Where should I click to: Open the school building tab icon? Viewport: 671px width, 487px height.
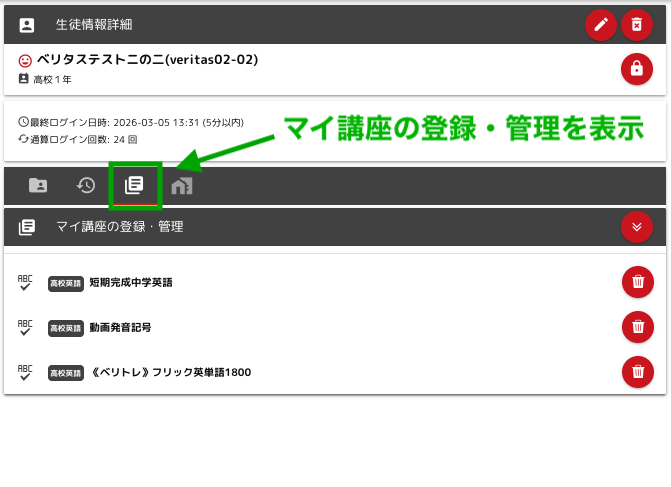tap(182, 186)
